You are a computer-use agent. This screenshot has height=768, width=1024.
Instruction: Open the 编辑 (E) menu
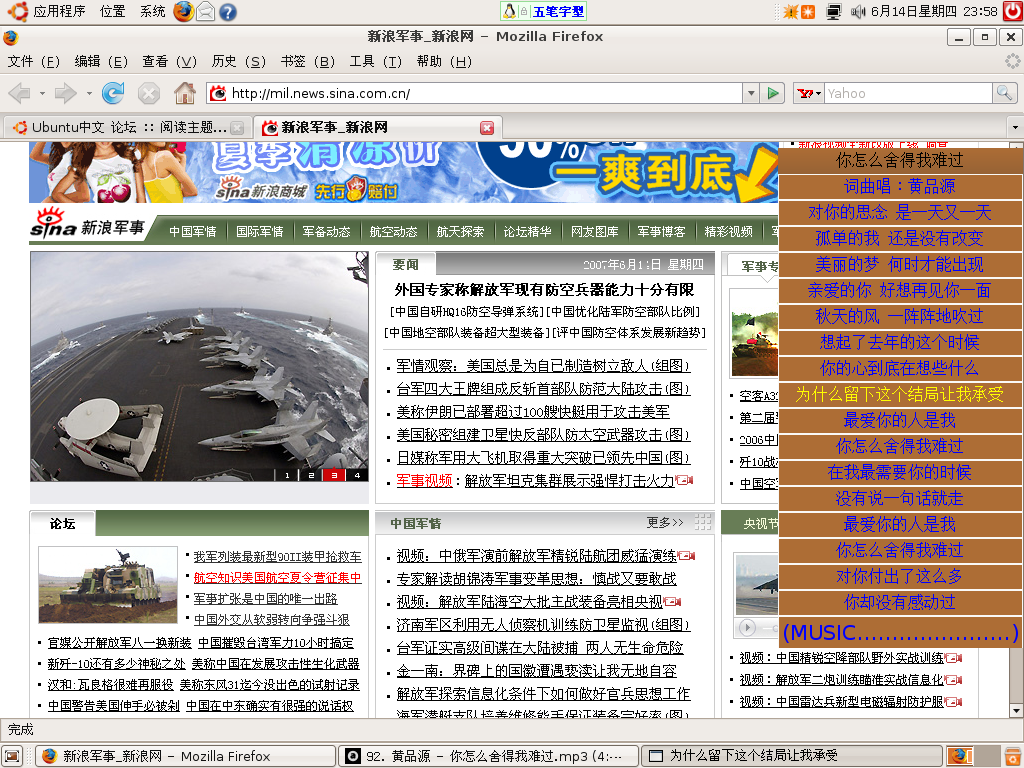point(101,61)
